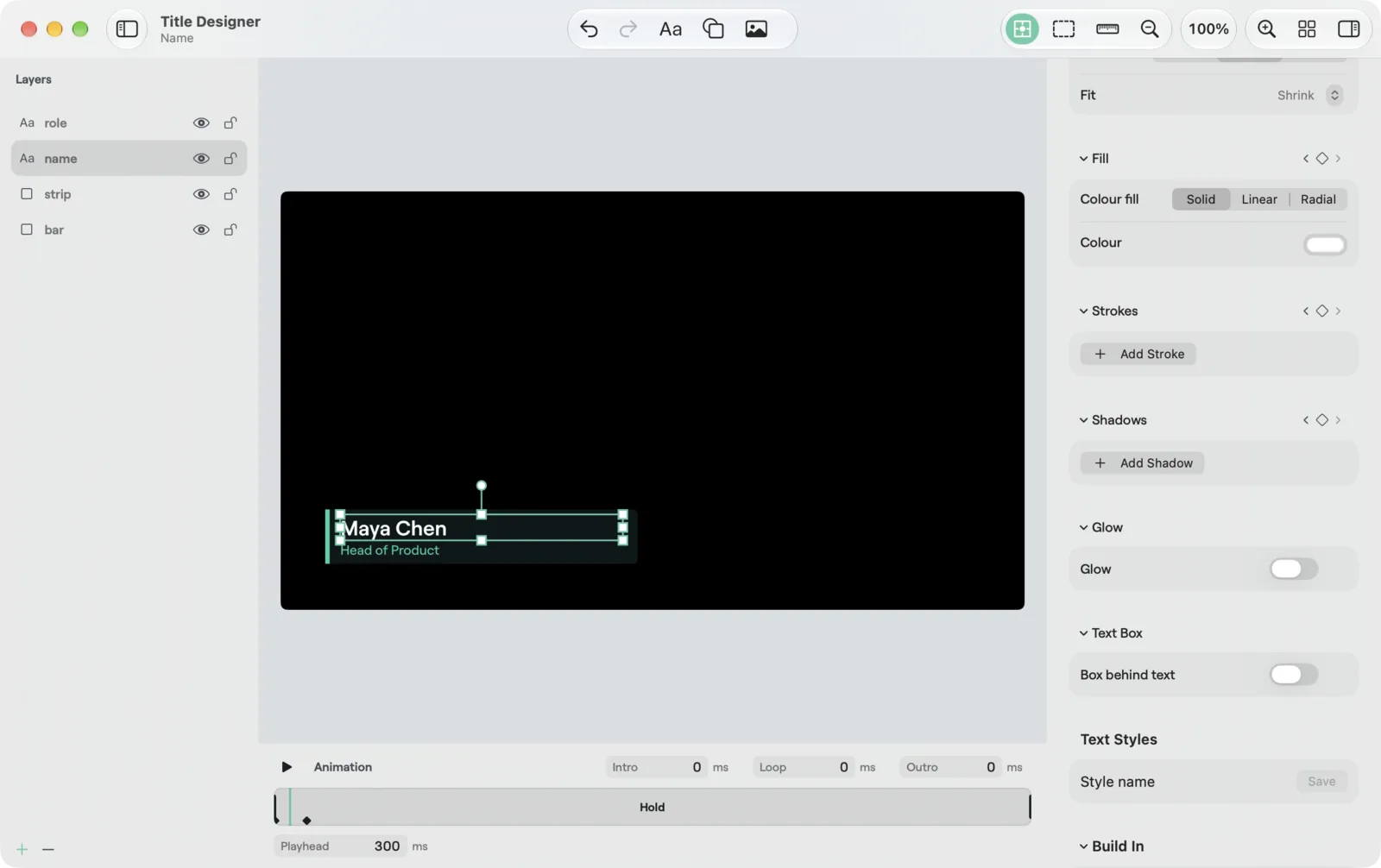Insert an image layer from toolbar
The height and width of the screenshot is (868, 1381).
pos(756,28)
